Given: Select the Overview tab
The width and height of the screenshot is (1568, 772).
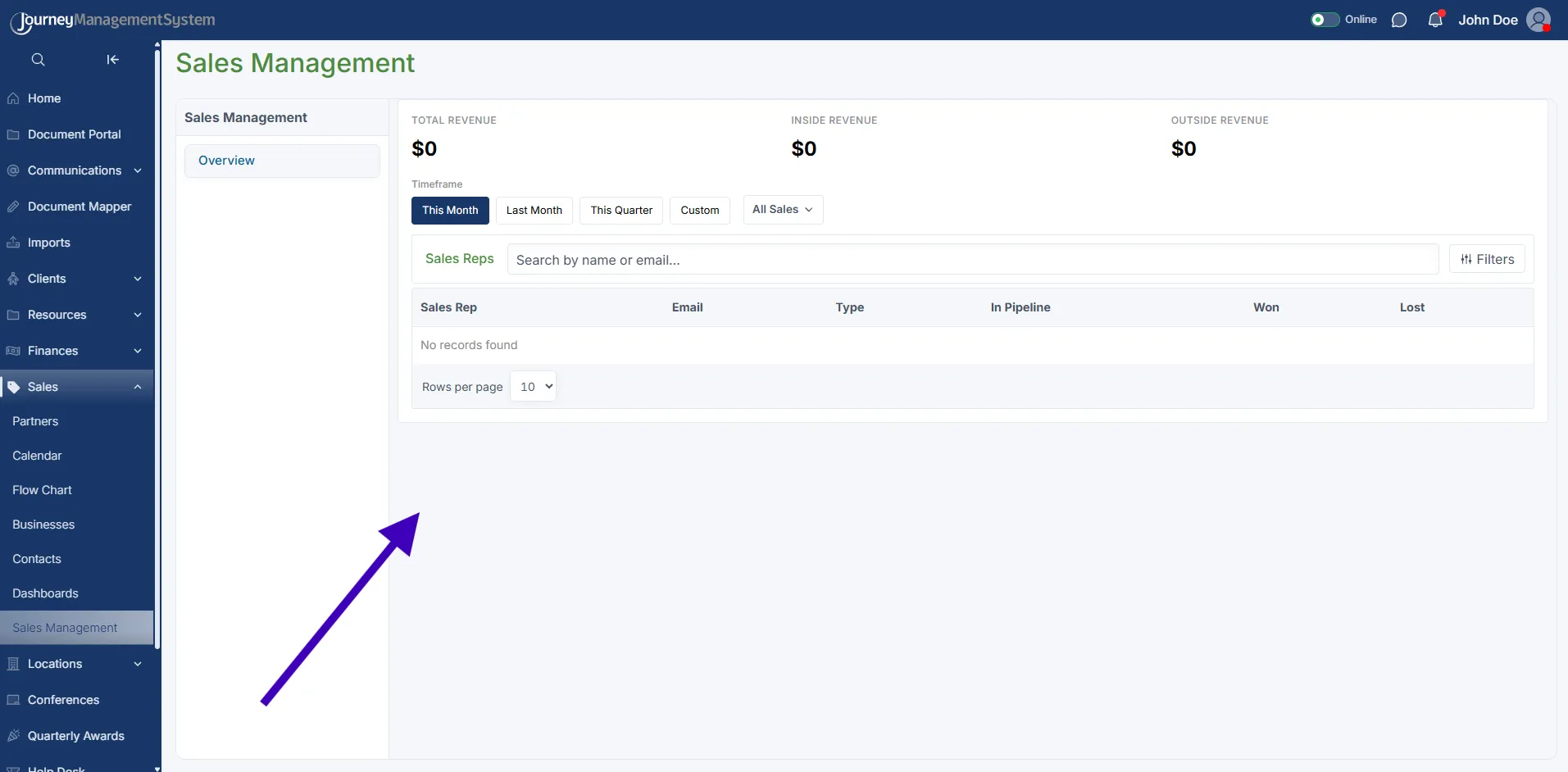Looking at the screenshot, I should (282, 161).
